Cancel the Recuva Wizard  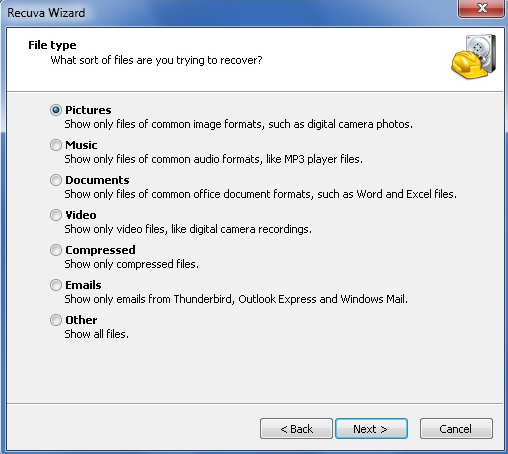pyautogui.click(x=456, y=429)
